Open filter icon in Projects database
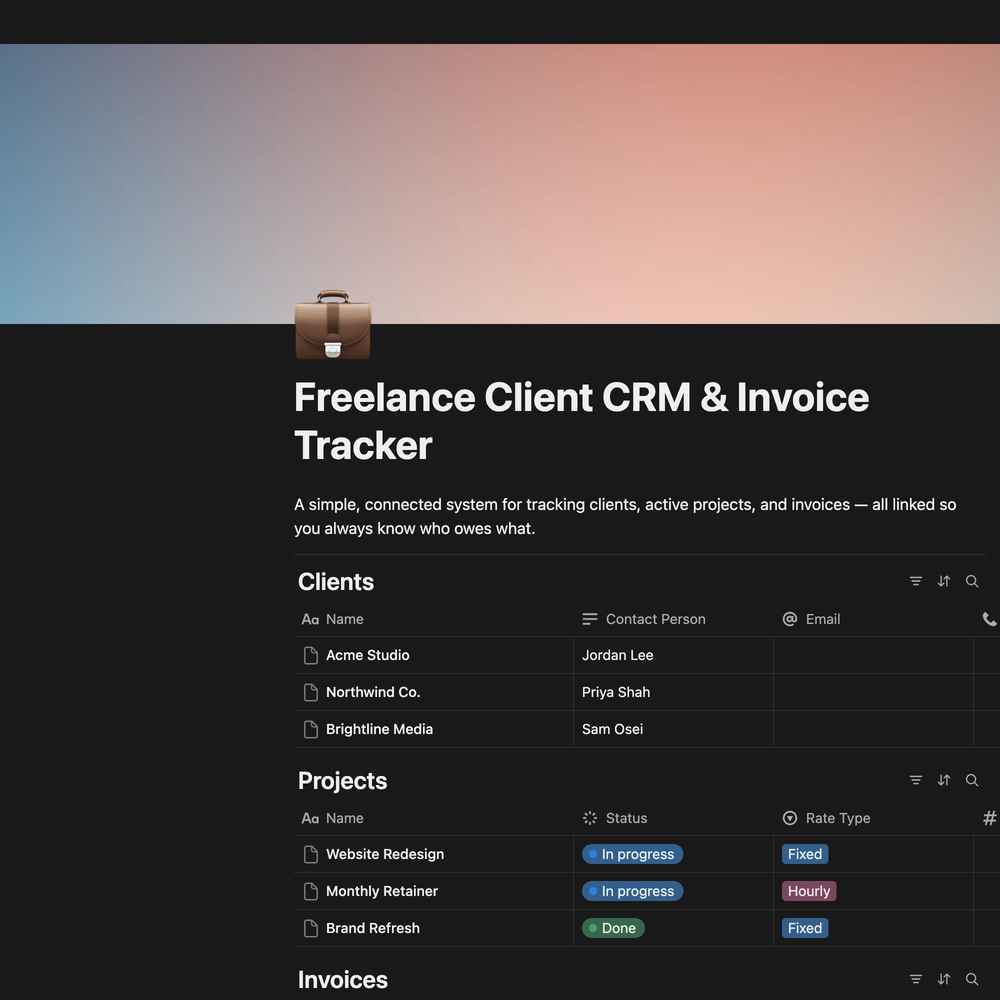The height and width of the screenshot is (1000, 1000). (x=916, y=780)
